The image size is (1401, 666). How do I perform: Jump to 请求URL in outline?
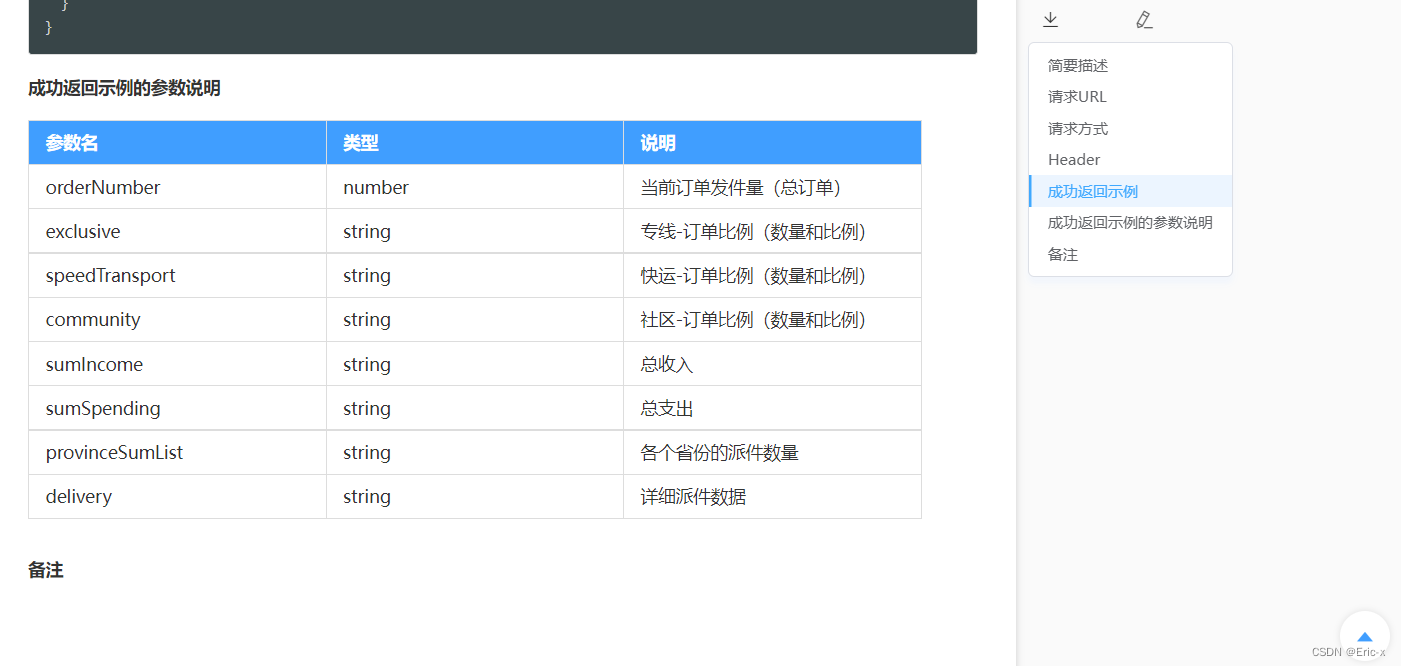pyautogui.click(x=1077, y=97)
